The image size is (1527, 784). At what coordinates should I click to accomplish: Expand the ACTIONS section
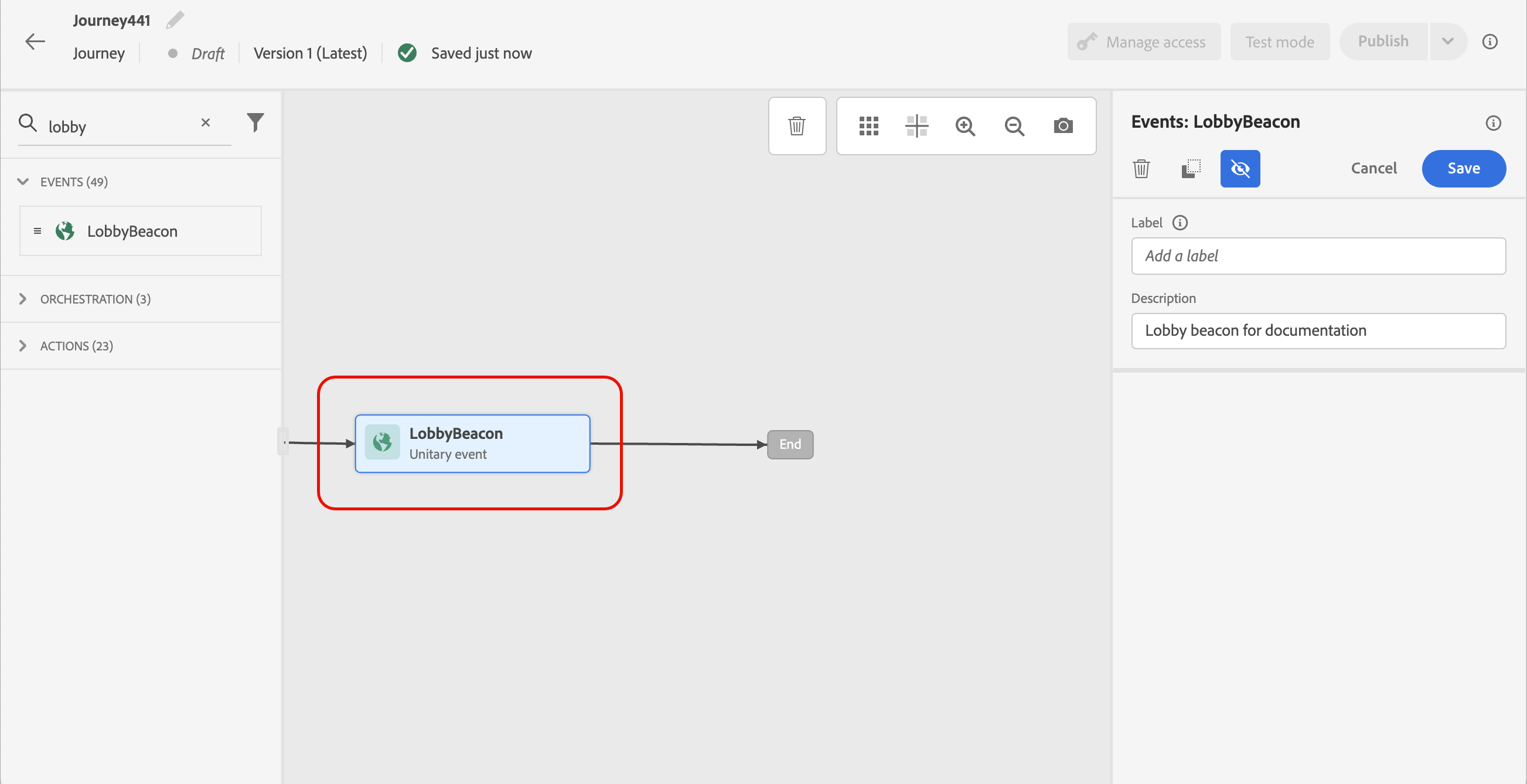[x=23, y=346]
